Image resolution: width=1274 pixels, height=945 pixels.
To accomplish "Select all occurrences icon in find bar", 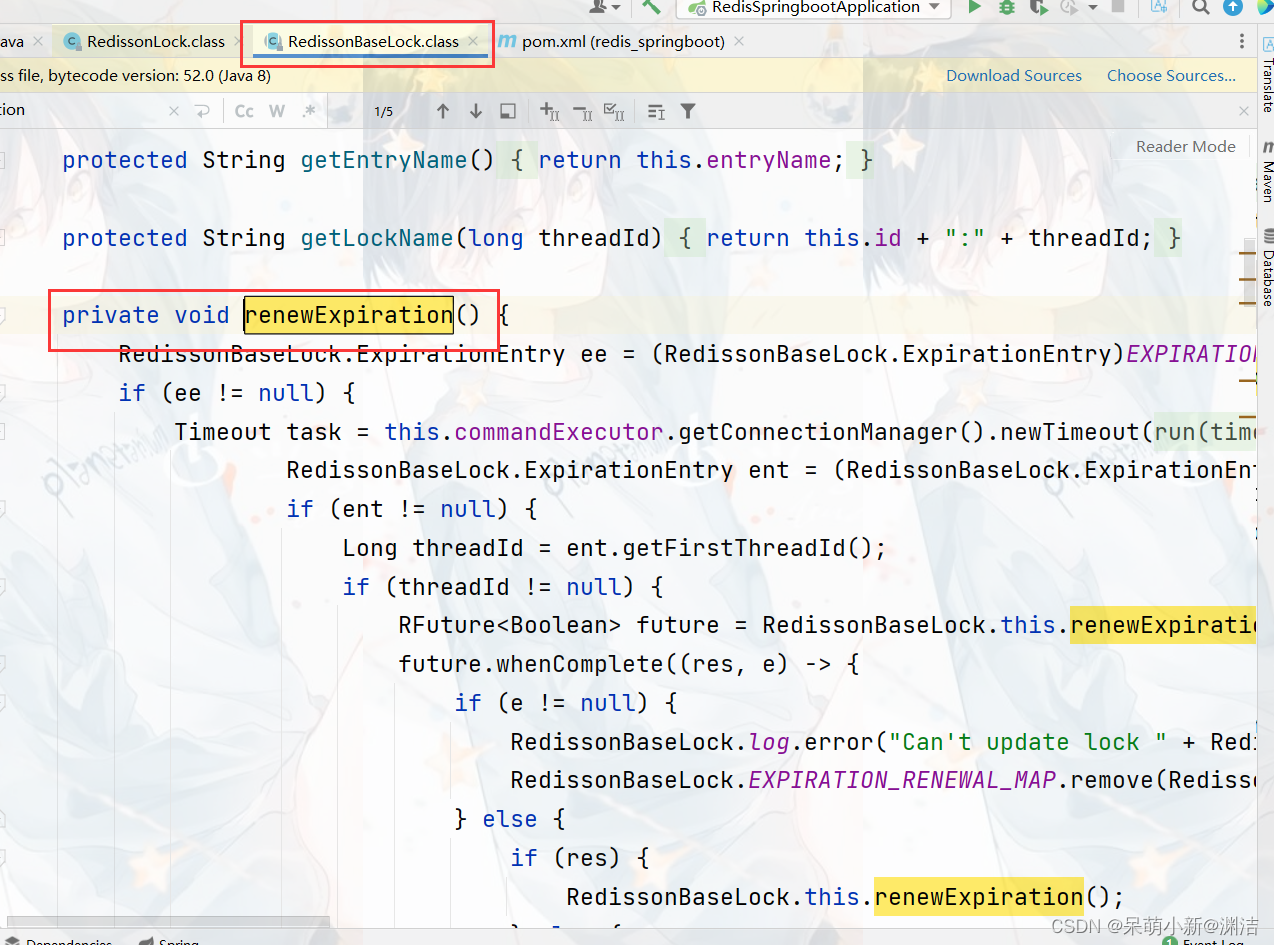I will (615, 111).
